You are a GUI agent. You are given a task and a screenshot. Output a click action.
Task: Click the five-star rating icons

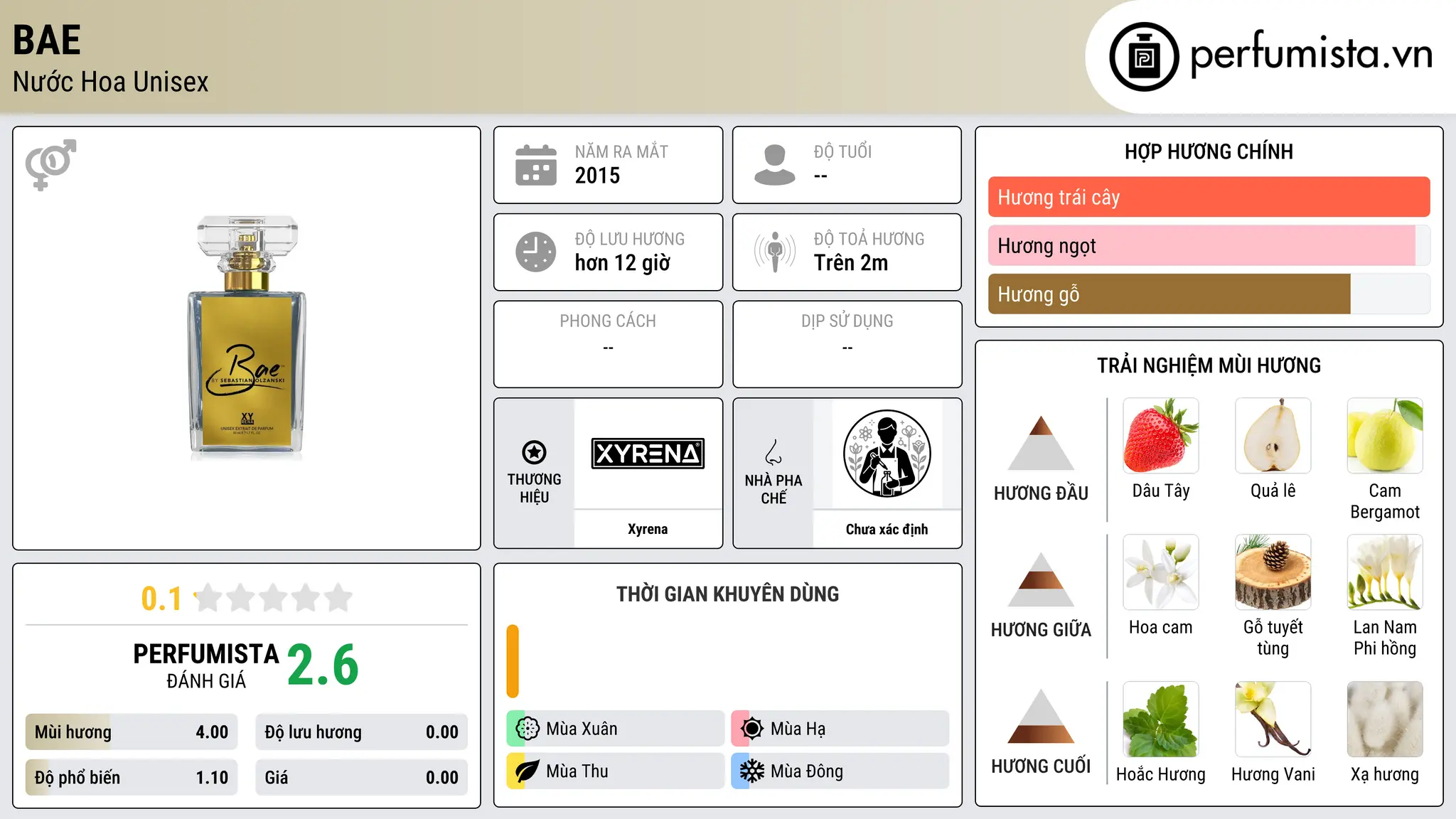point(273,598)
